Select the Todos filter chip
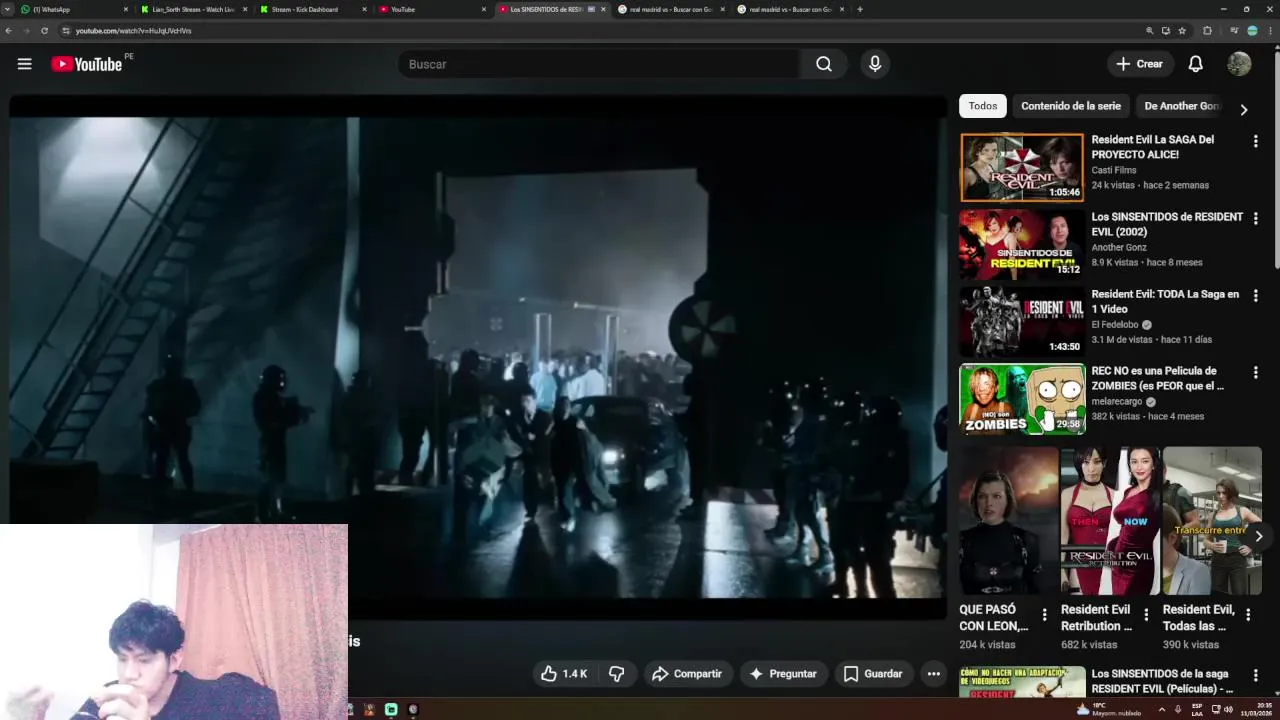 [983, 106]
